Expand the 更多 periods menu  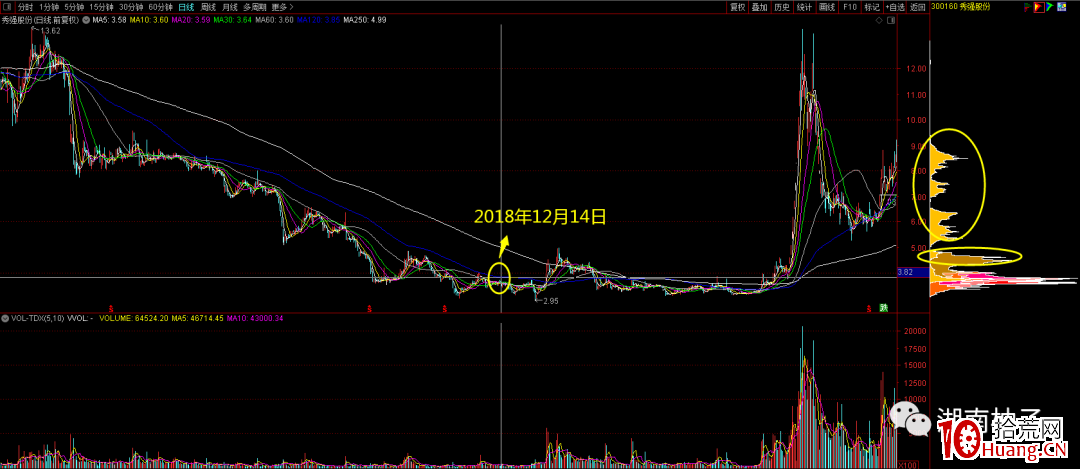[280, 7]
